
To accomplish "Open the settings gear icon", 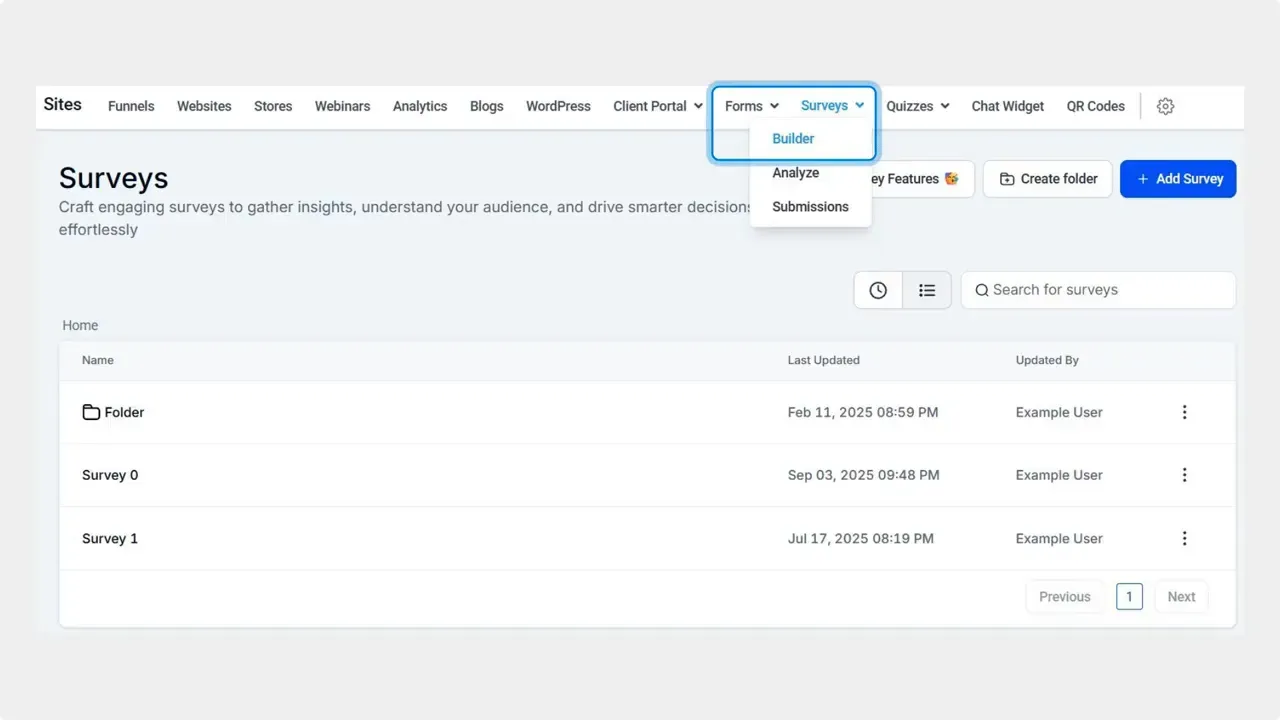I will 1165,106.
